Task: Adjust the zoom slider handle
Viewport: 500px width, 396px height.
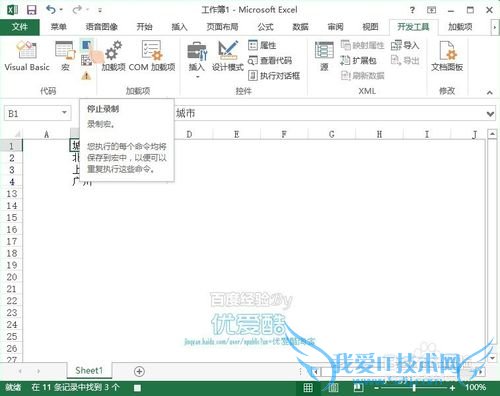Action: tap(414, 388)
